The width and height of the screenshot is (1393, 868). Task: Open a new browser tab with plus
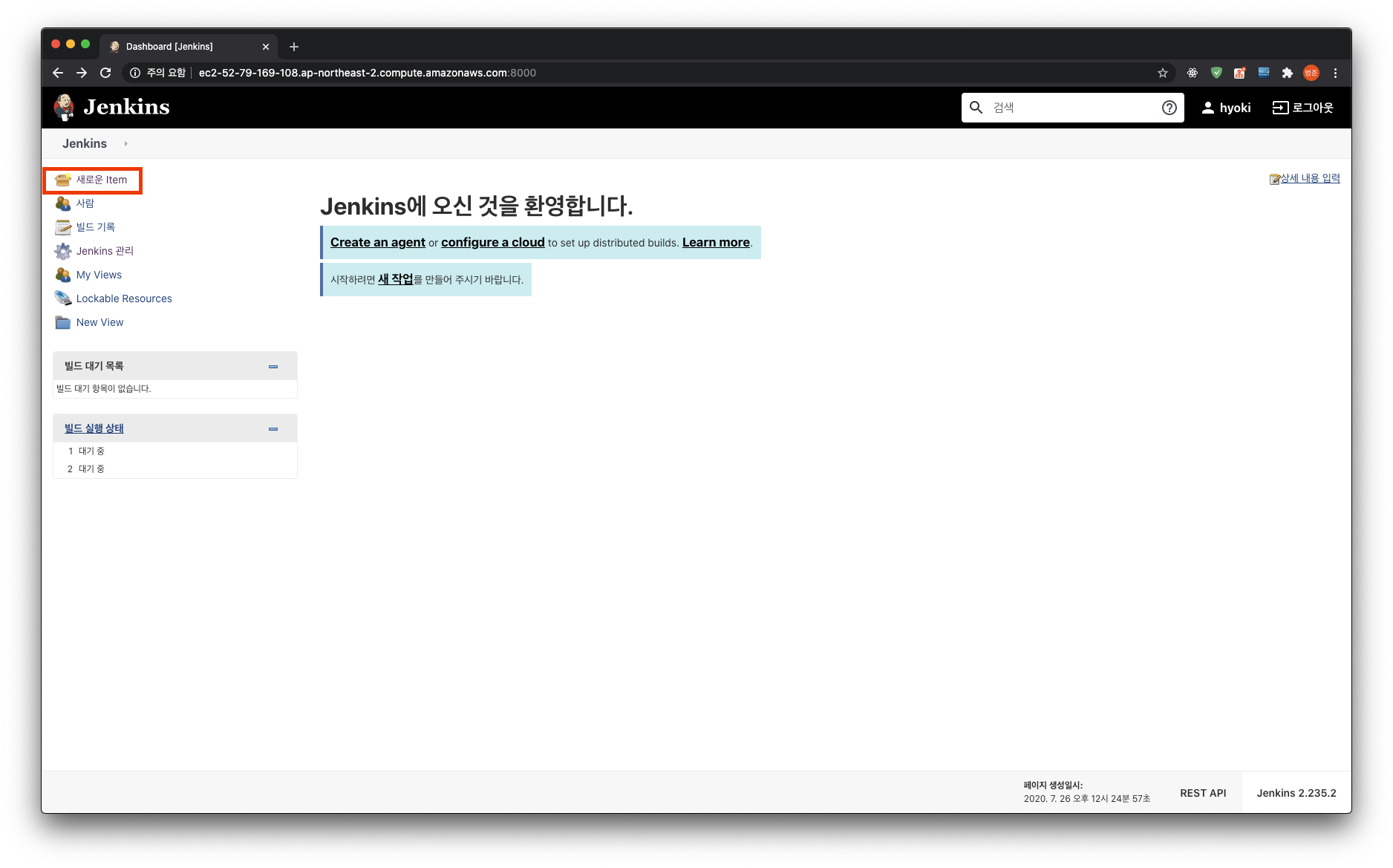(x=294, y=47)
